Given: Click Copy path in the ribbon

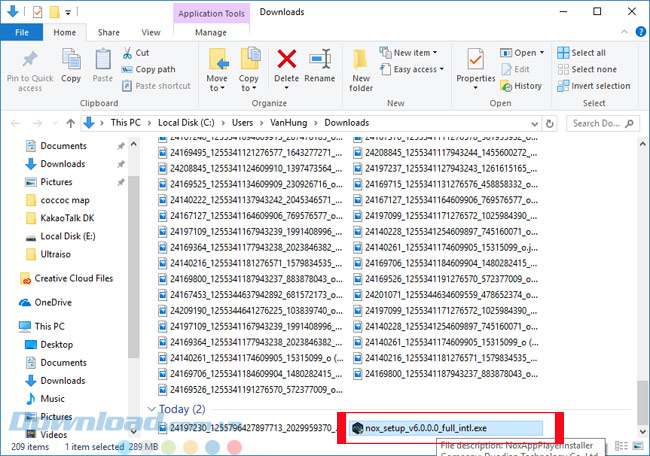Looking at the screenshot, I should (148, 69).
